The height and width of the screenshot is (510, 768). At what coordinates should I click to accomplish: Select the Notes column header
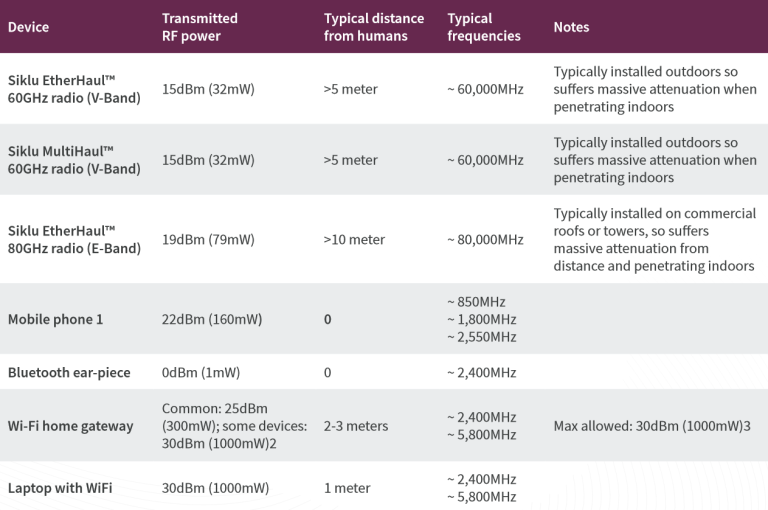tap(571, 27)
